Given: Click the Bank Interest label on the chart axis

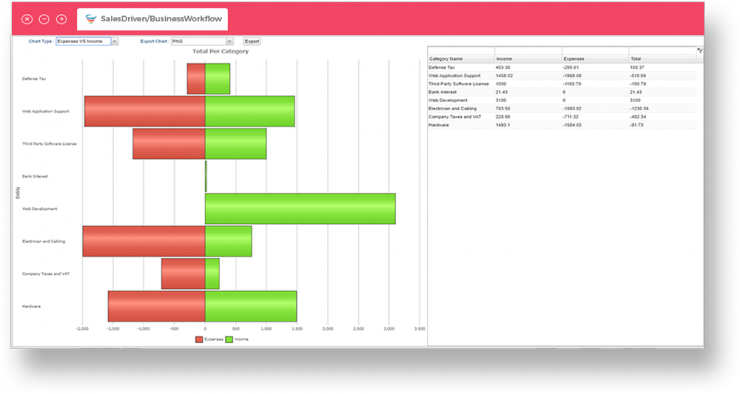Looking at the screenshot, I should 35,176.
